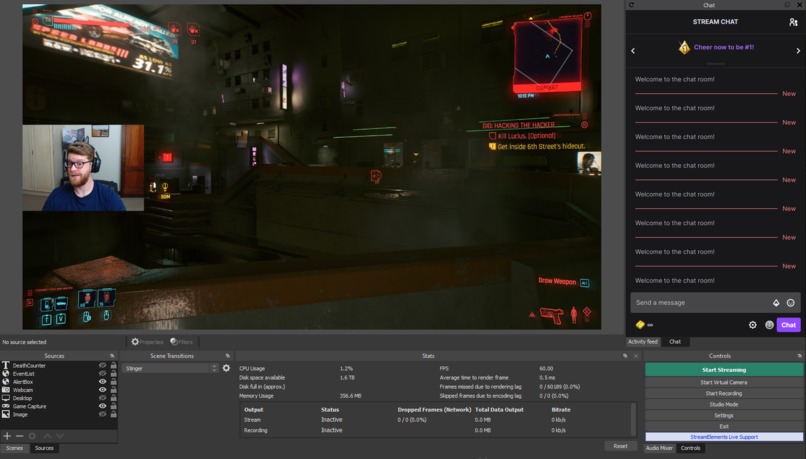Enable Studio Mode

[724, 405]
